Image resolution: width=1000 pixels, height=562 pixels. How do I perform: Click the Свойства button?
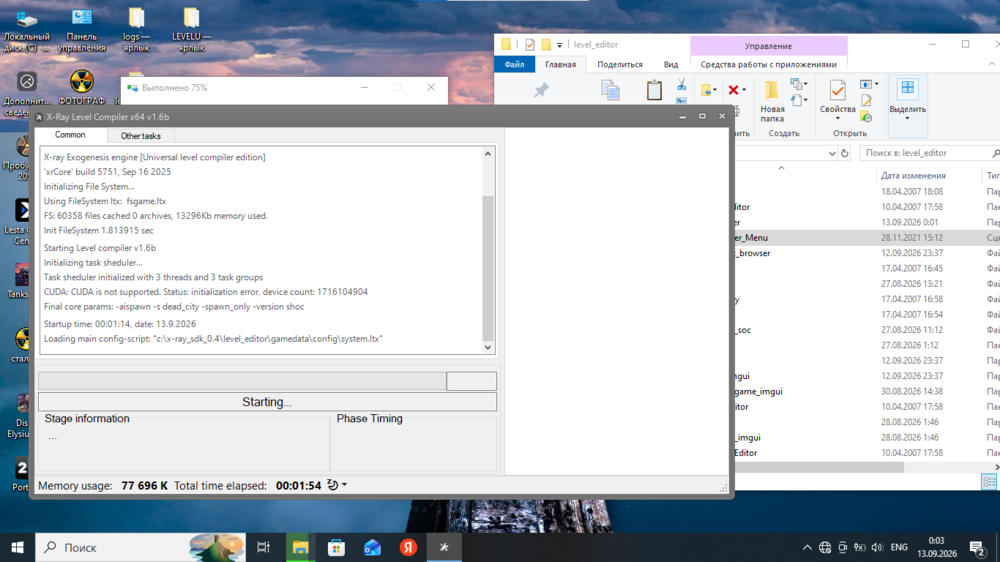pyautogui.click(x=837, y=101)
